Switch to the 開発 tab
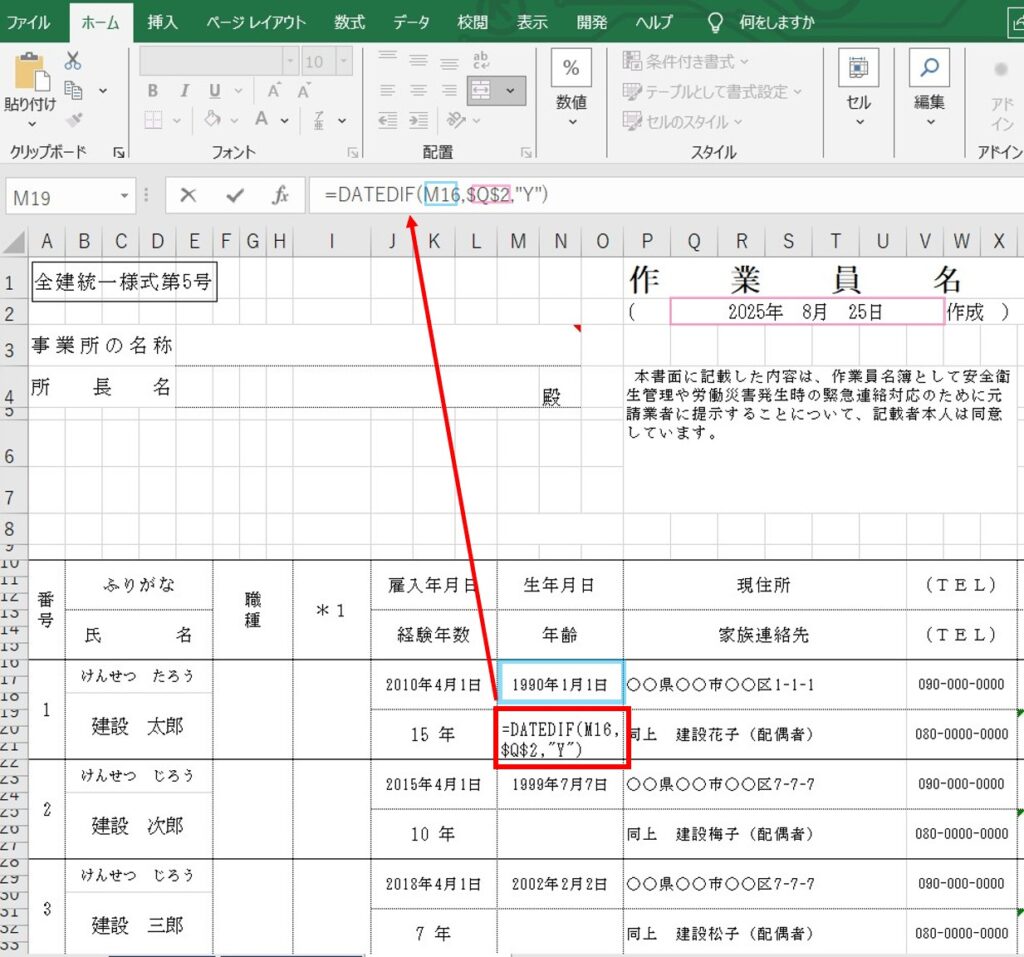Image resolution: width=1024 pixels, height=957 pixels. [x=592, y=22]
